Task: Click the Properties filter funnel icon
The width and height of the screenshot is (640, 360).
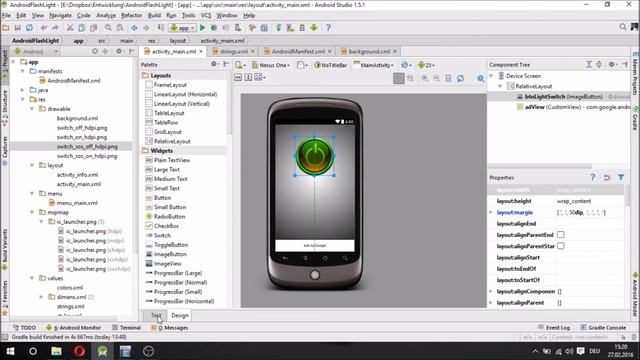Action: click(x=621, y=178)
